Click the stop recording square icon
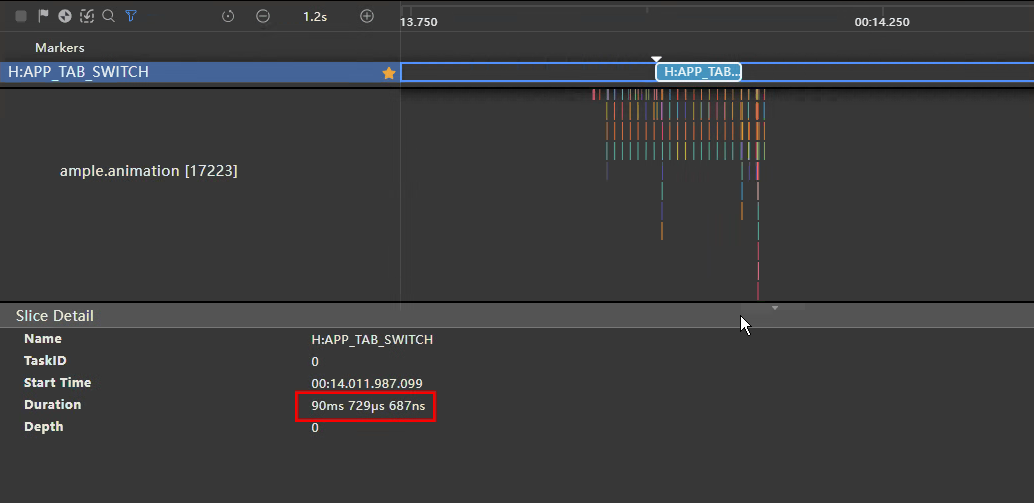The width and height of the screenshot is (1034, 503). pos(21,16)
